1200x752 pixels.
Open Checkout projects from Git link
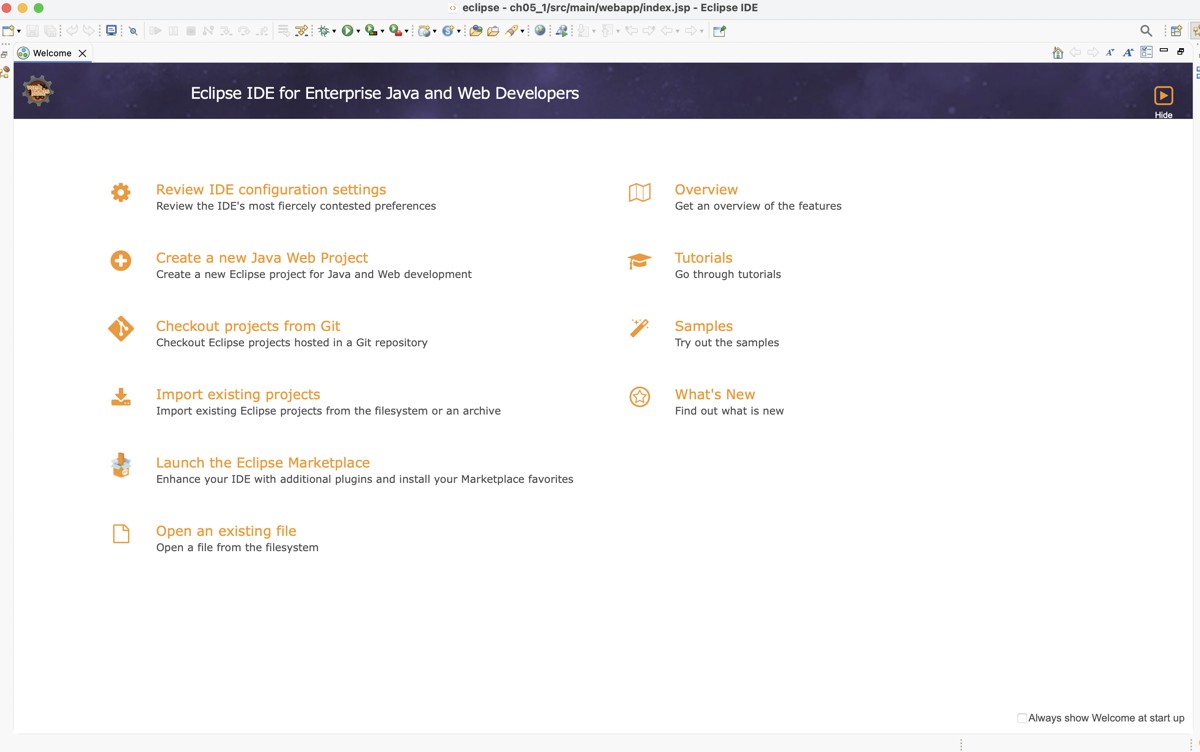pos(248,326)
